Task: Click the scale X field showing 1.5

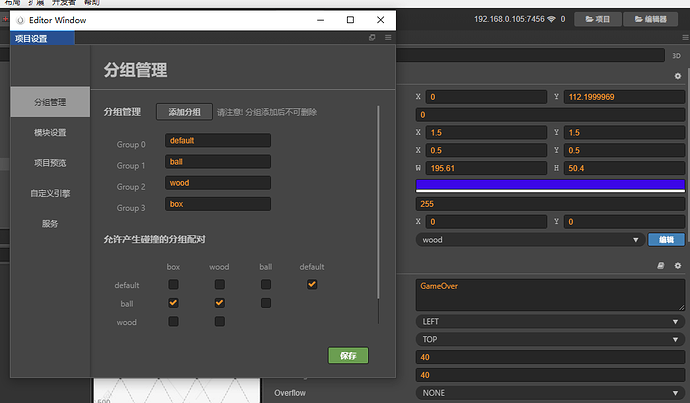Action: 486,132
